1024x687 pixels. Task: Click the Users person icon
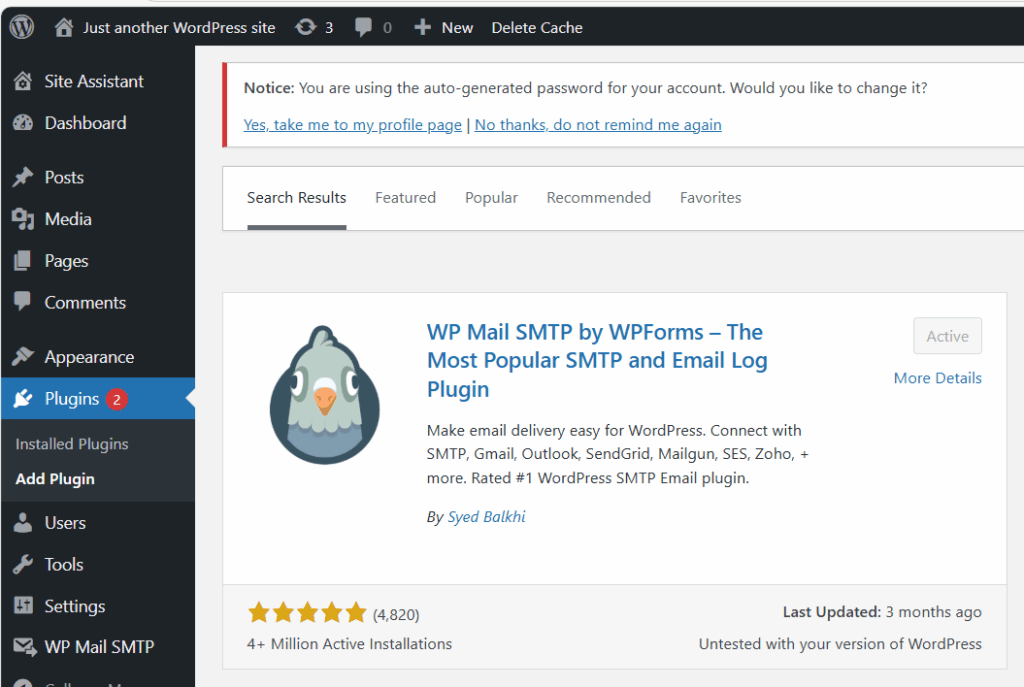tap(23, 522)
